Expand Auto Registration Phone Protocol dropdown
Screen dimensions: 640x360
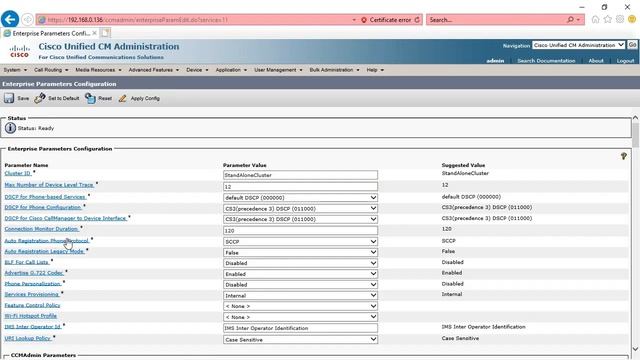300,242
